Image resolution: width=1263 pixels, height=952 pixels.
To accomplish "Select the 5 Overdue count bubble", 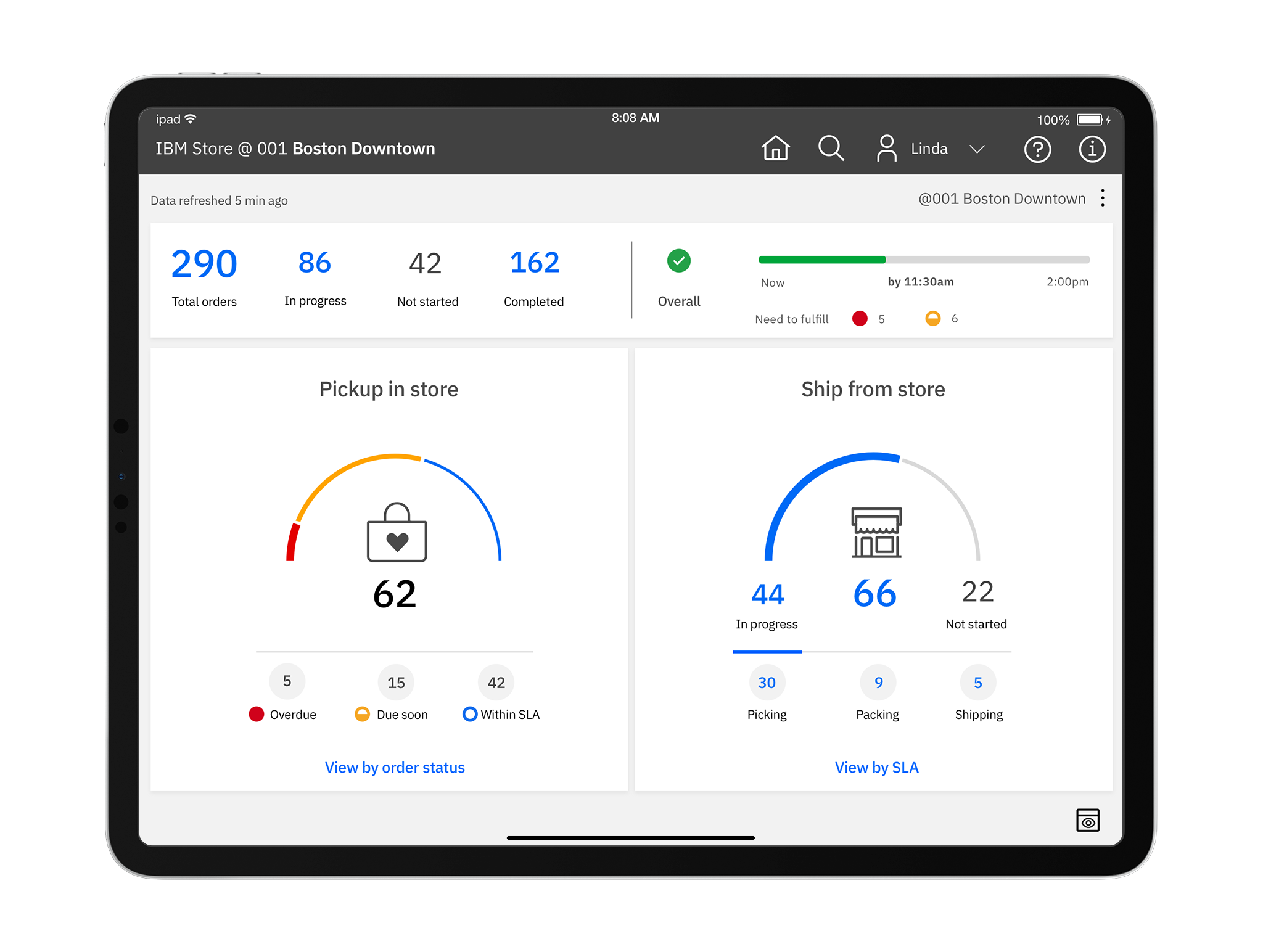I will coord(287,681).
